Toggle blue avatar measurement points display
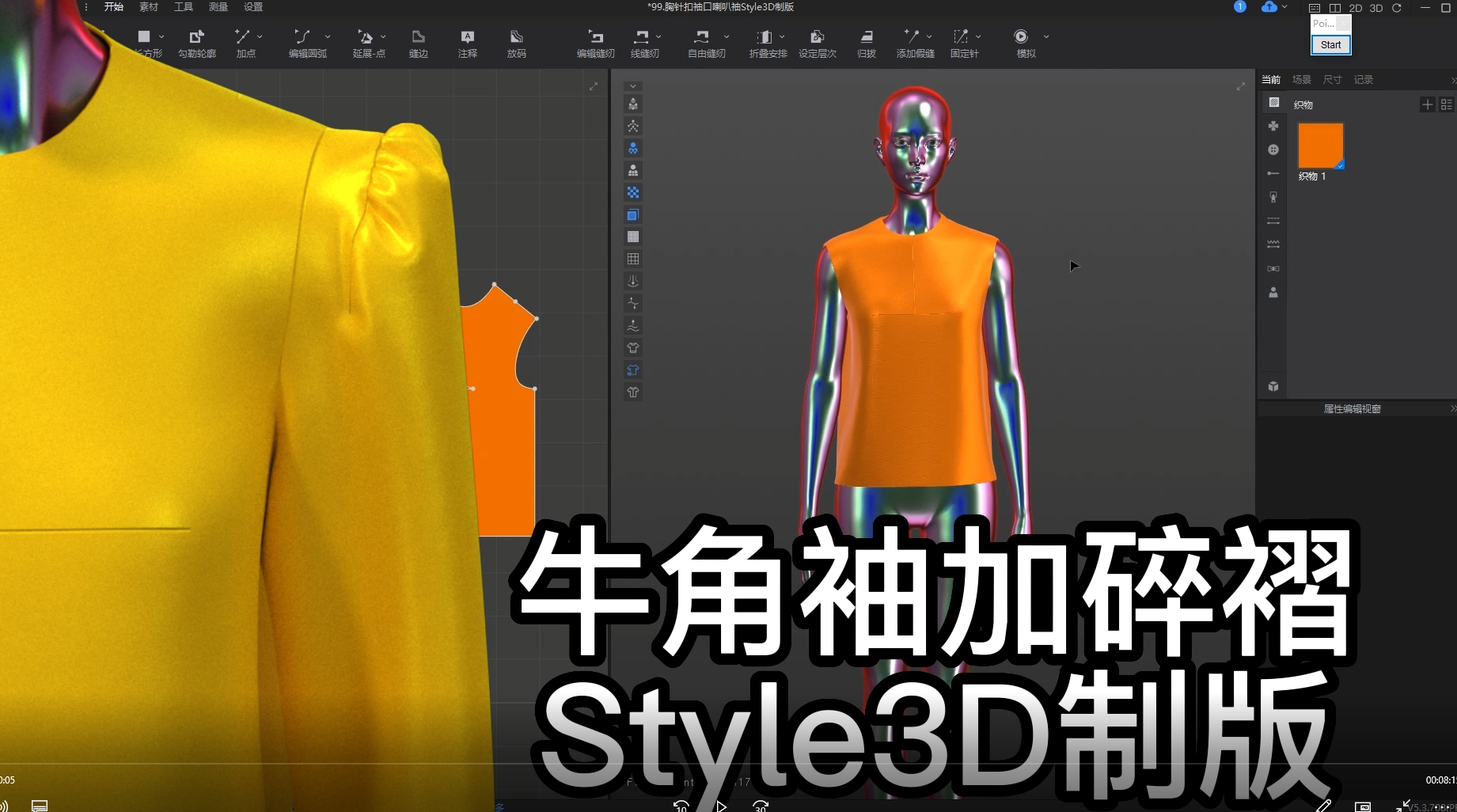 633,148
